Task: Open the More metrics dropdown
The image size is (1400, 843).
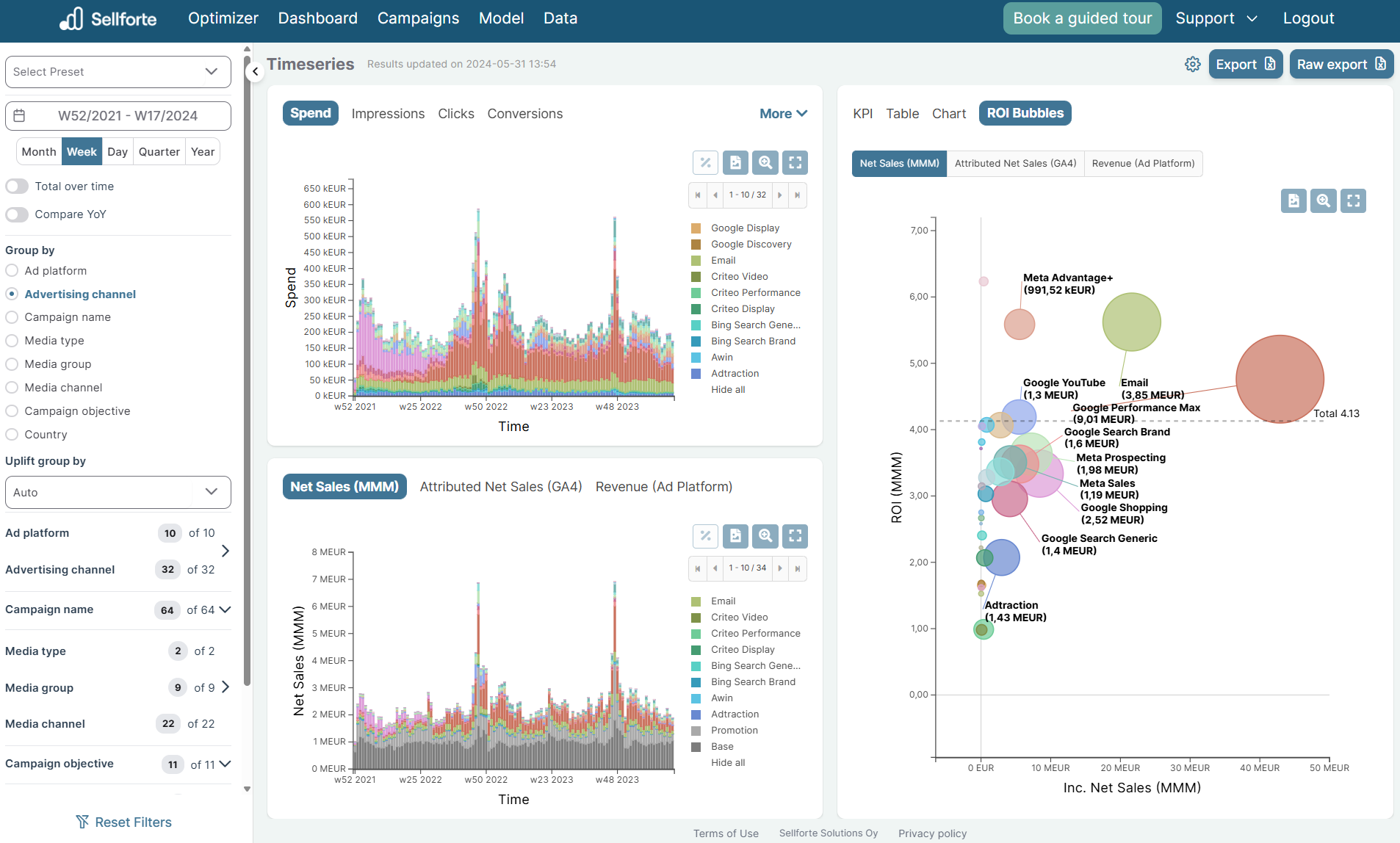Action: pyautogui.click(x=783, y=114)
